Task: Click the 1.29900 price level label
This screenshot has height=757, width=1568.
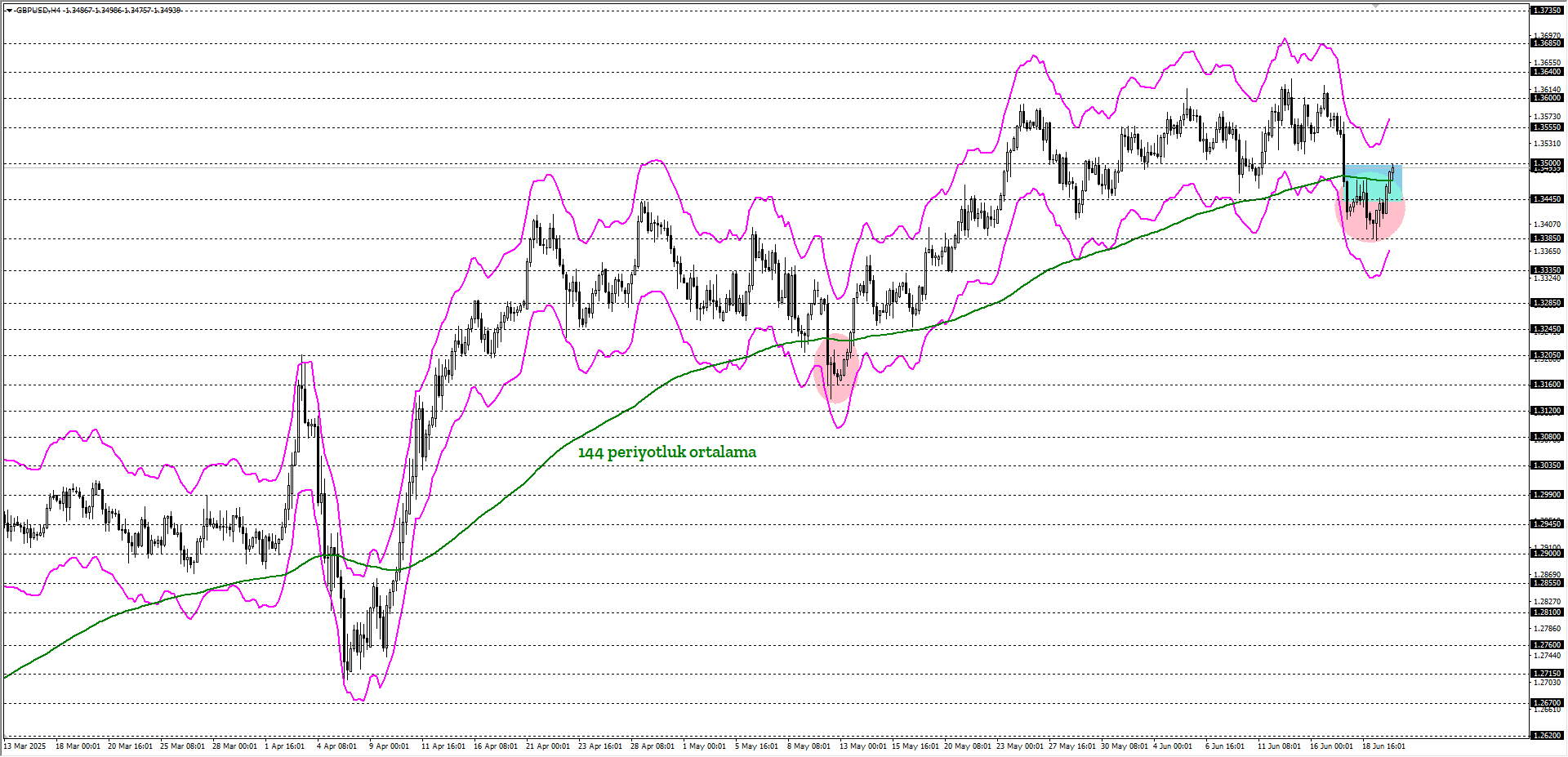Action: point(1547,495)
